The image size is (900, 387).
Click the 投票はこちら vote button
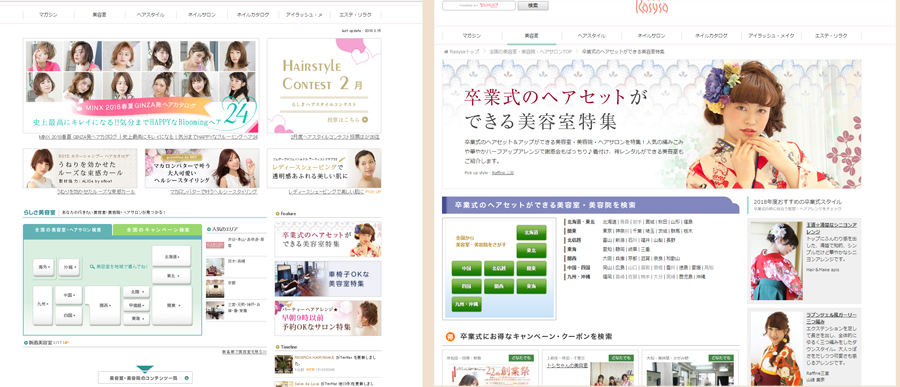click(x=347, y=120)
